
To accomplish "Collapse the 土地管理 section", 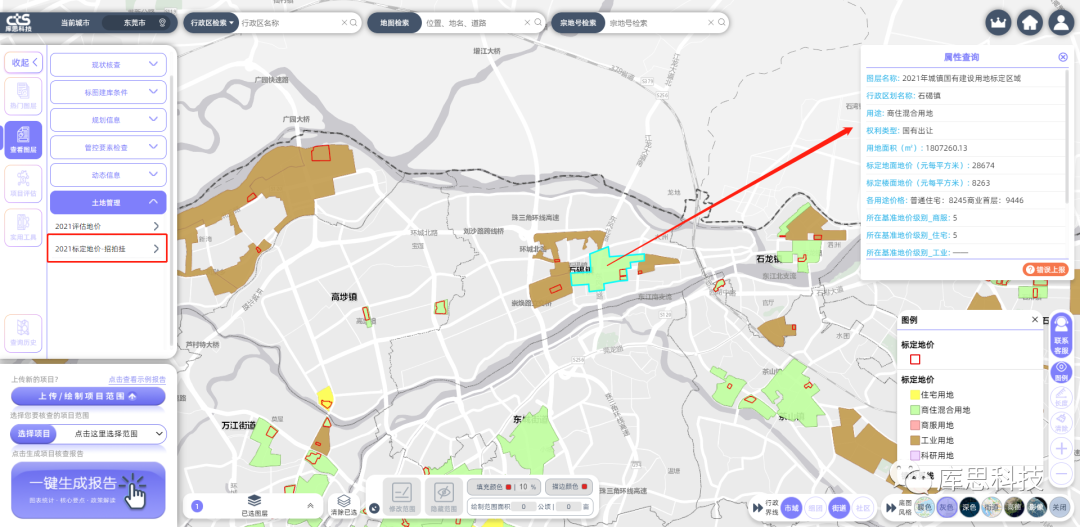I will pyautogui.click(x=108, y=203).
